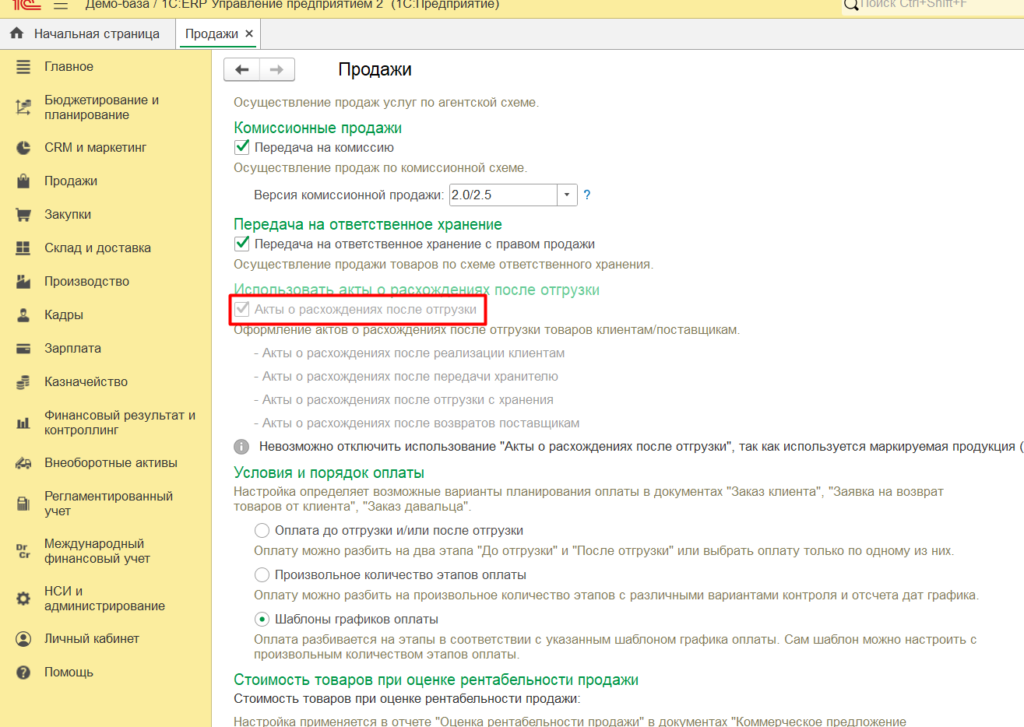Click the Помощь question mark icon
This screenshot has height=727, width=1024.
24,672
